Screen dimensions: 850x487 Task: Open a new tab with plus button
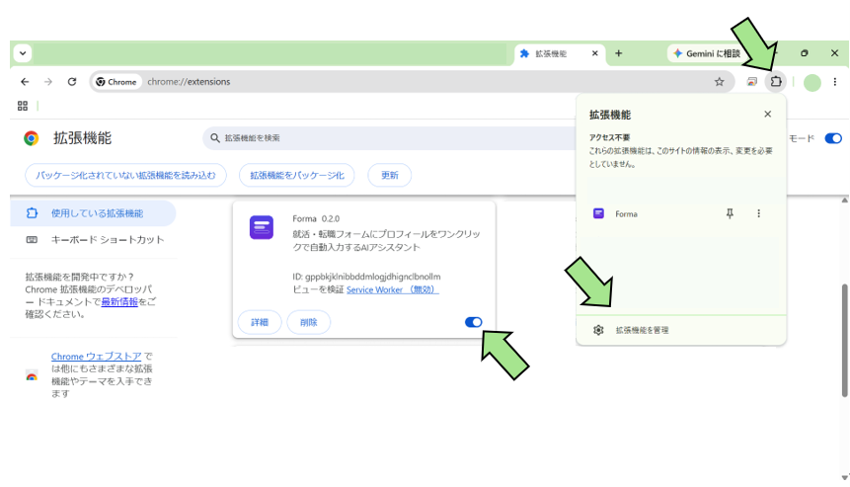coord(619,53)
